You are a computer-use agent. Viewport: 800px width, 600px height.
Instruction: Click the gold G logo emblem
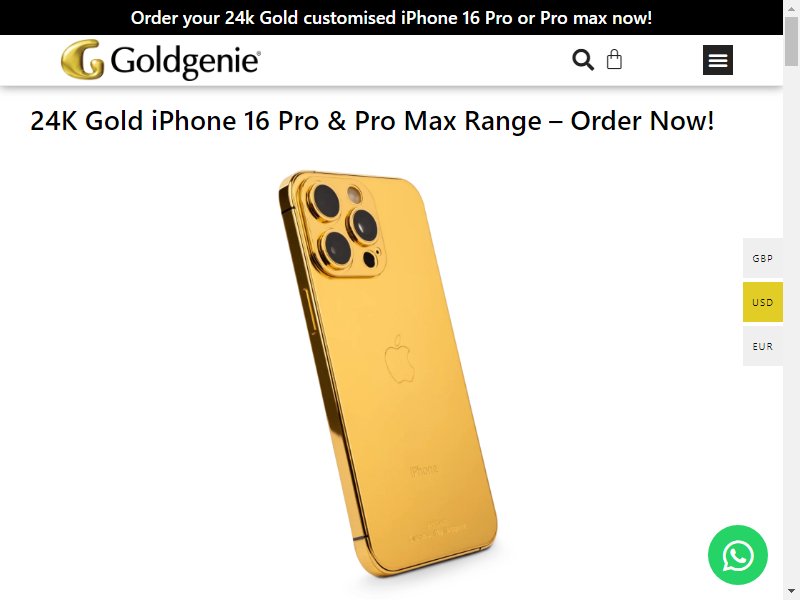click(x=82, y=60)
